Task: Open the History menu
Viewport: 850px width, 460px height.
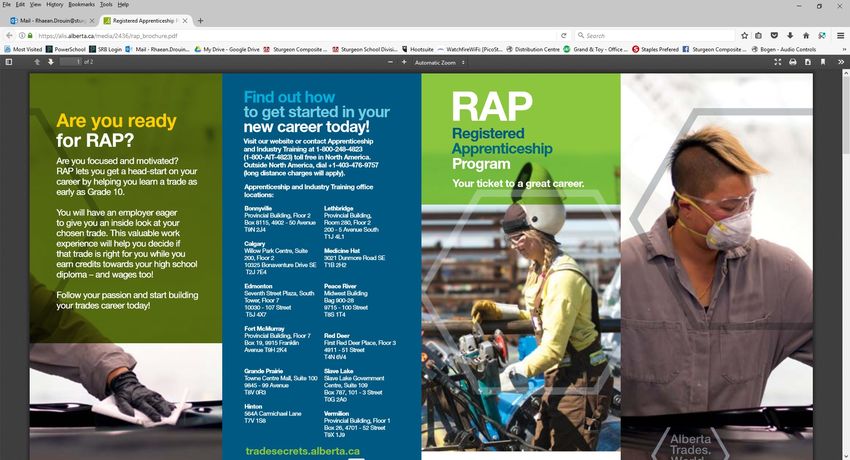Action: 55,4
